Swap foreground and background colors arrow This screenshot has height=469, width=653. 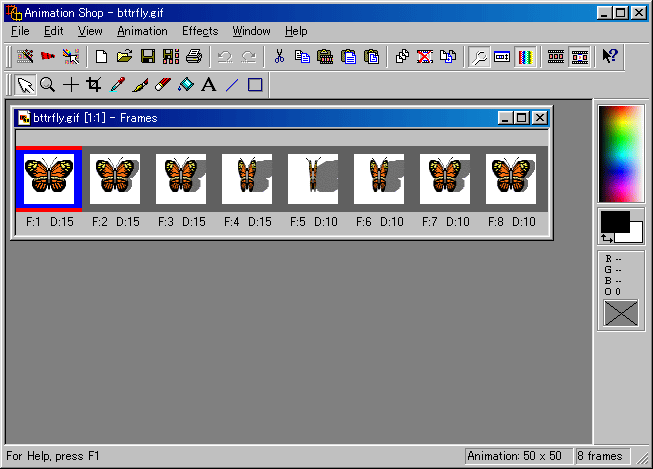(x=607, y=238)
